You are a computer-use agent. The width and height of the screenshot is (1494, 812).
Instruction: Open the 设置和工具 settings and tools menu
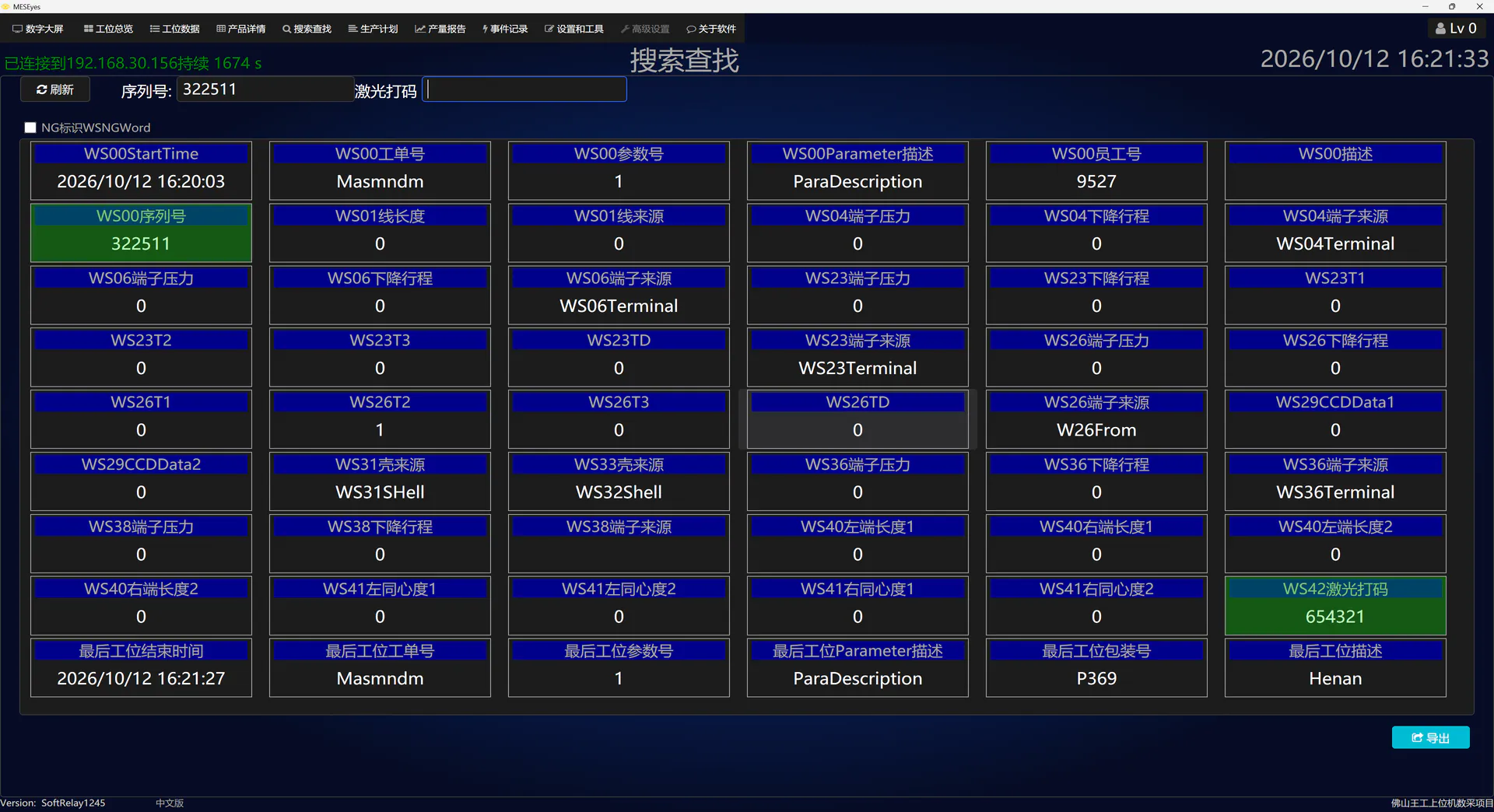click(x=574, y=29)
